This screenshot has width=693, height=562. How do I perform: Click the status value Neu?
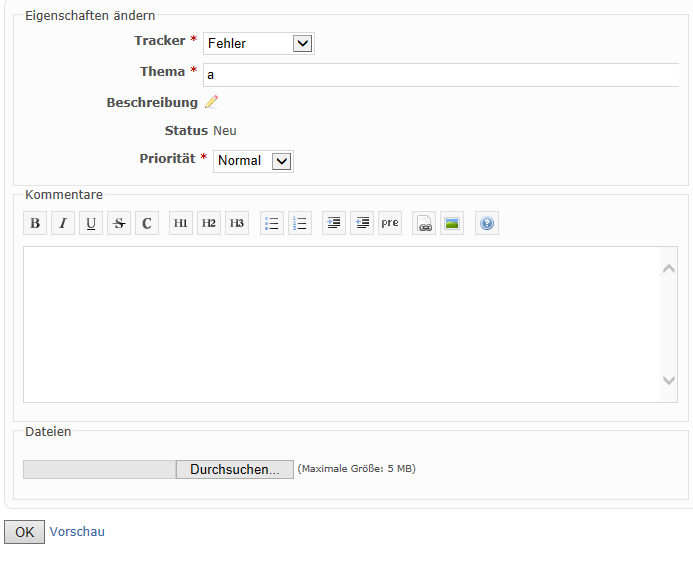[x=225, y=131]
